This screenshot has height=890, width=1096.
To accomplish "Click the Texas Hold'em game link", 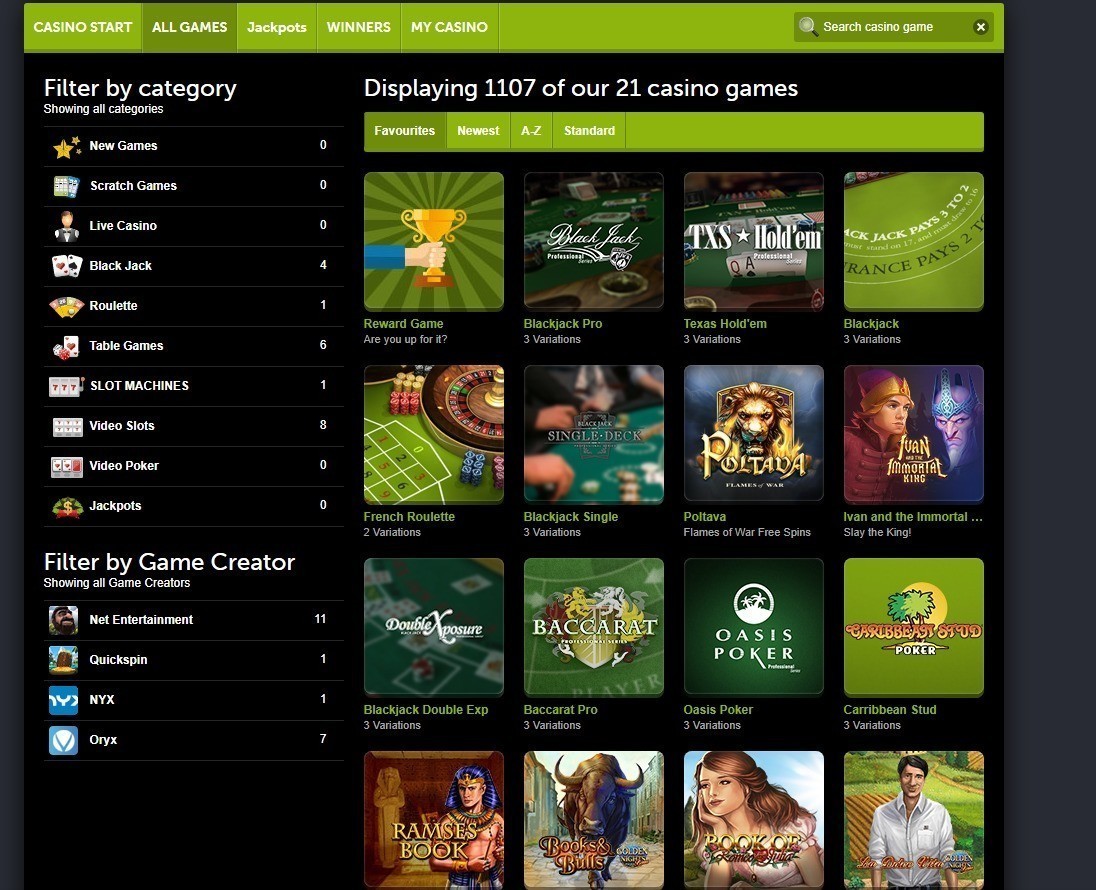I will tap(725, 323).
